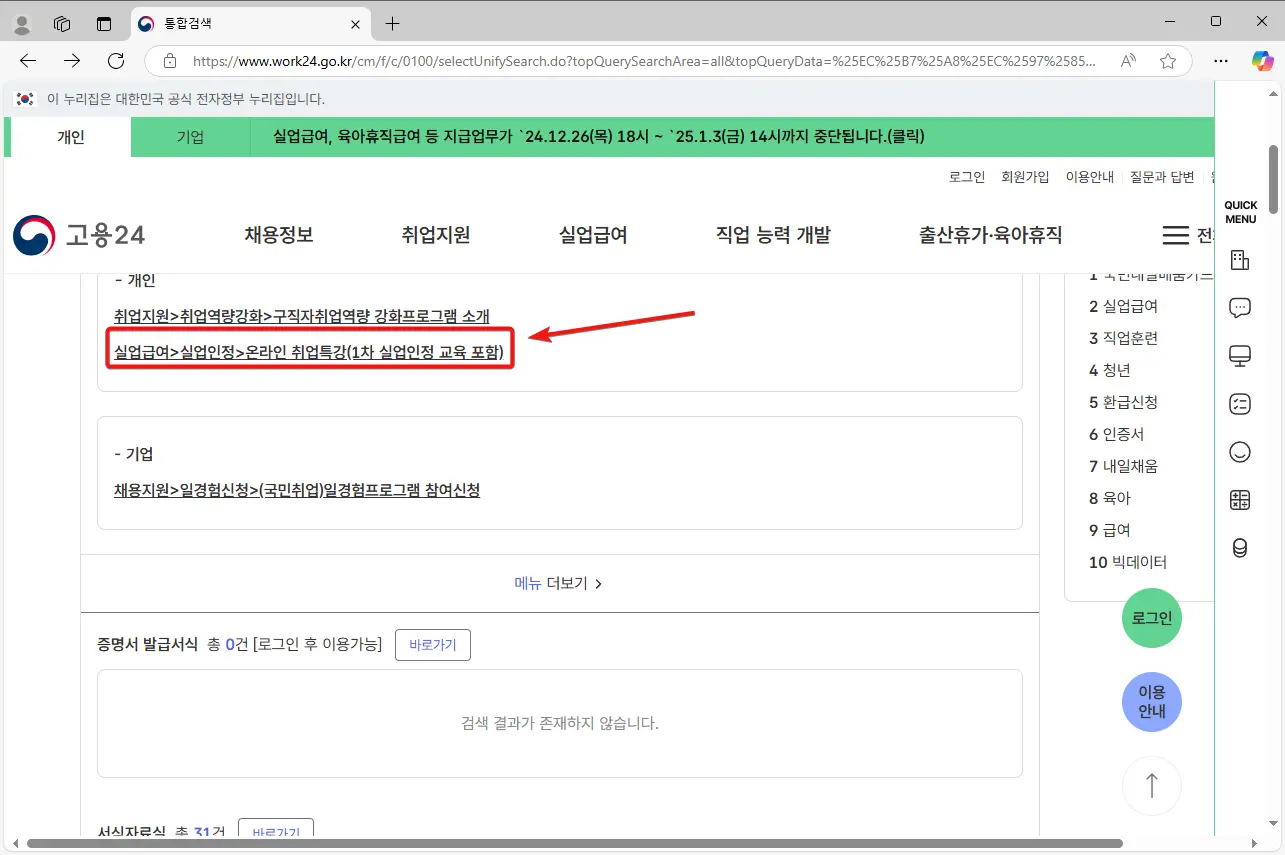The width and height of the screenshot is (1285, 855).
Task: Select the 기업 tab
Action: pyautogui.click(x=190, y=137)
